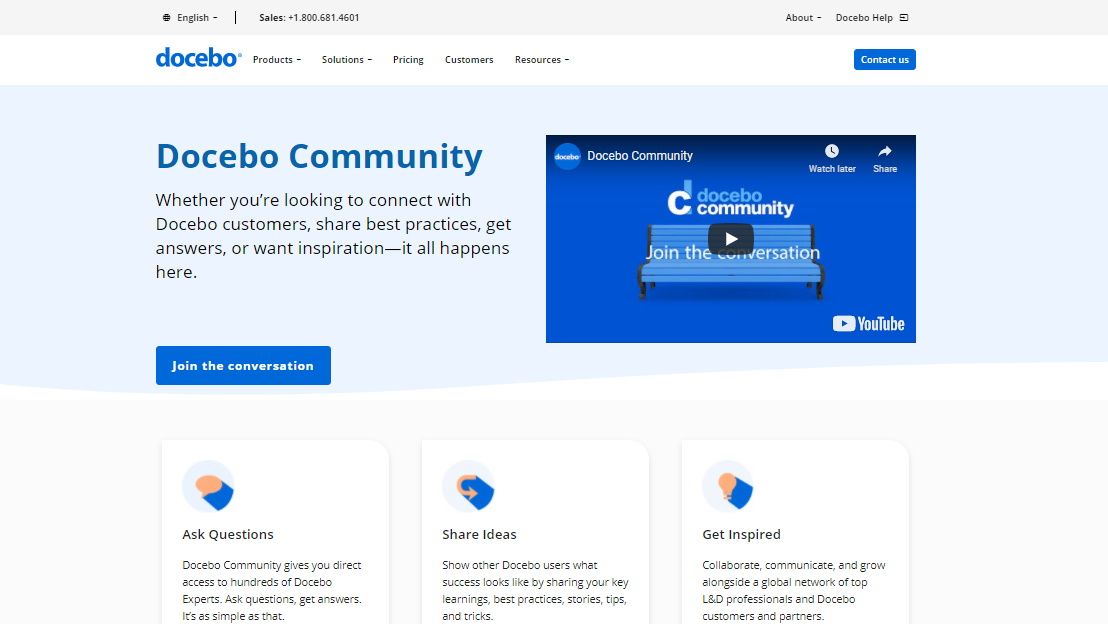Open the Solutions dropdown menu
The image size is (1108, 624).
coord(346,59)
